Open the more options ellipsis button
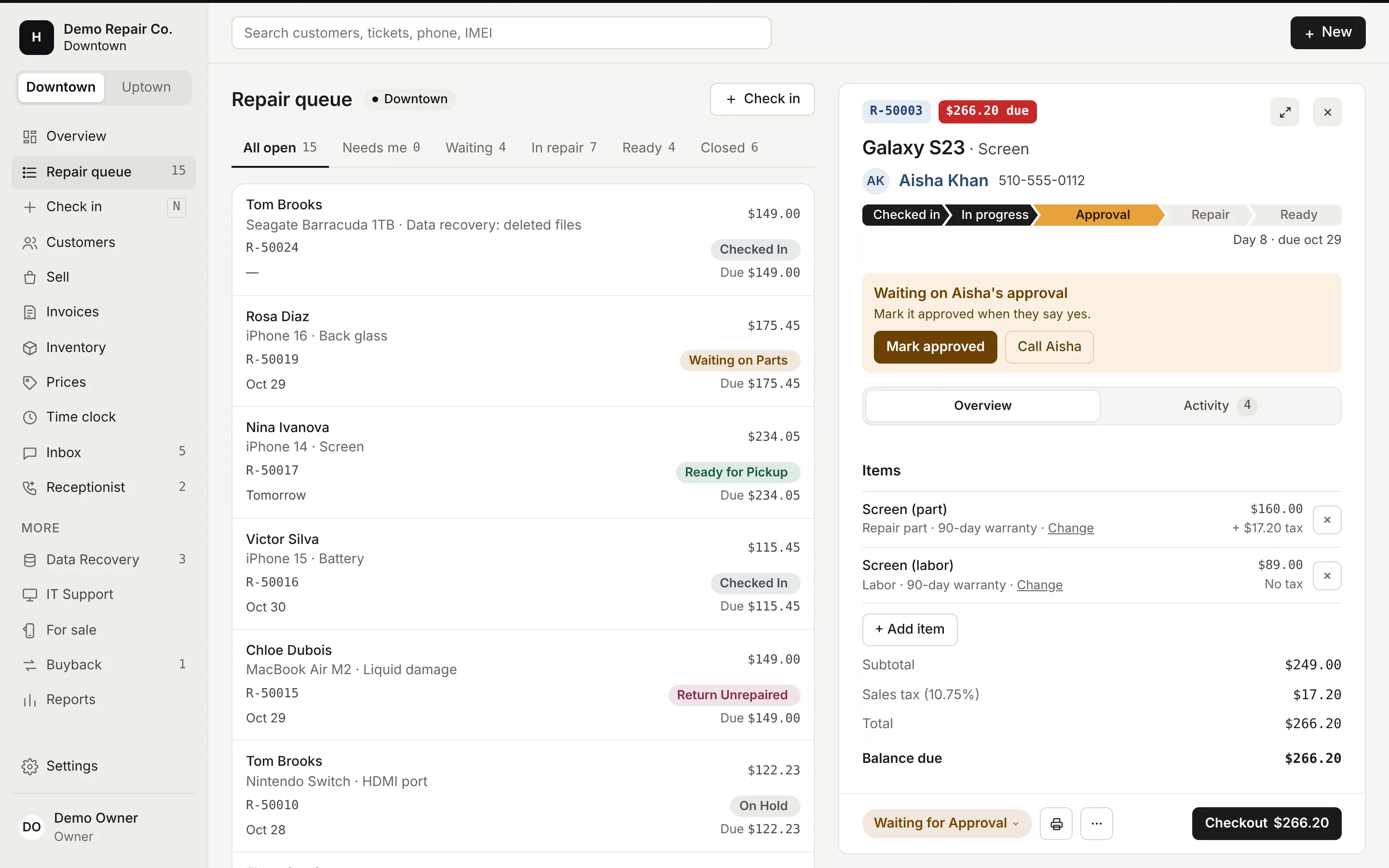1389x868 pixels. [x=1096, y=824]
